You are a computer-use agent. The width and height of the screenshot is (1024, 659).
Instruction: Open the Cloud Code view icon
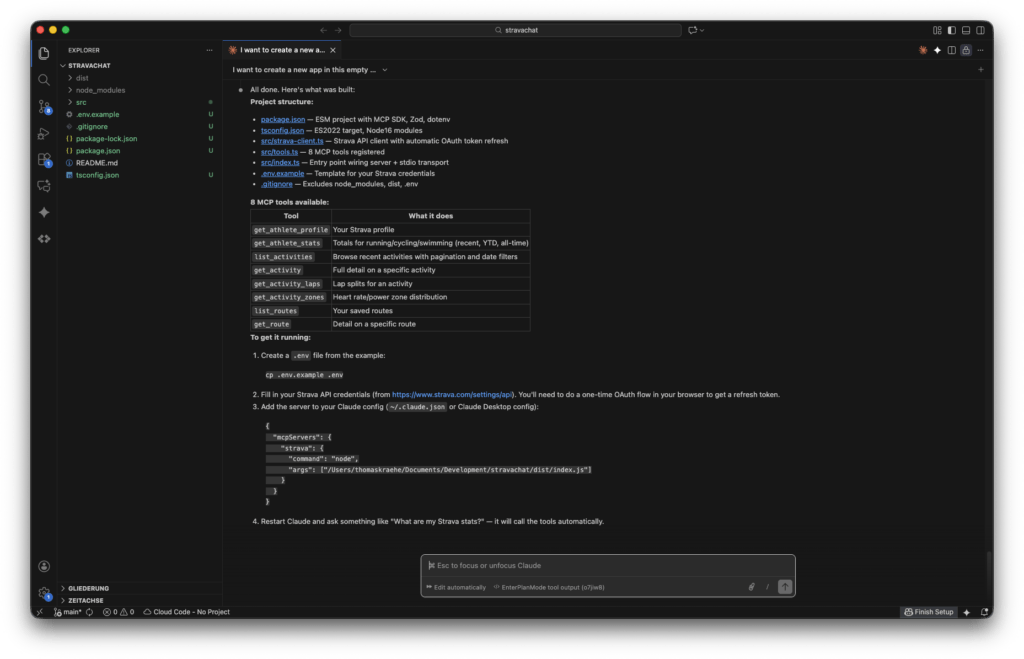44,239
